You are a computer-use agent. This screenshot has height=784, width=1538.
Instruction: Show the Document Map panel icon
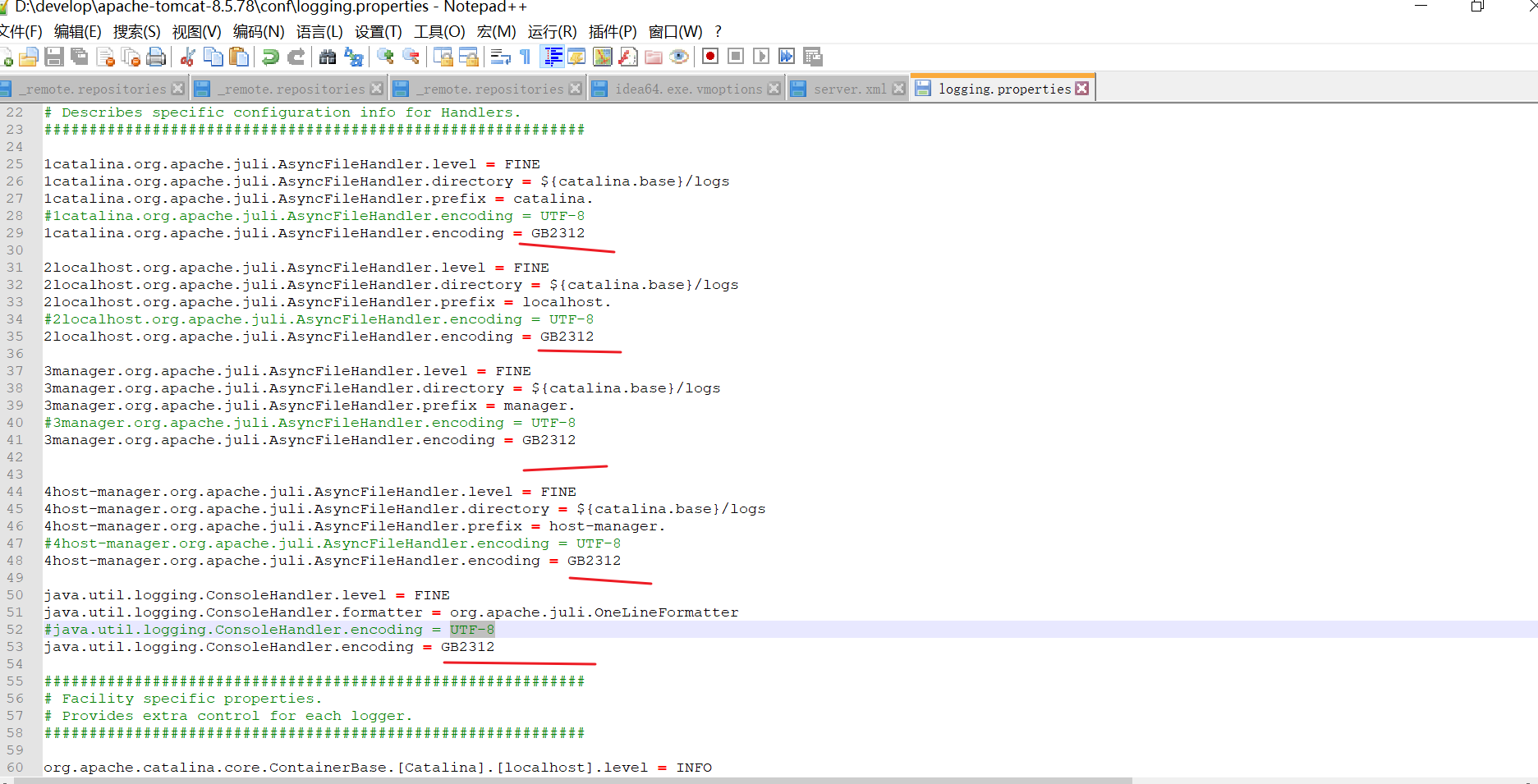pos(603,57)
